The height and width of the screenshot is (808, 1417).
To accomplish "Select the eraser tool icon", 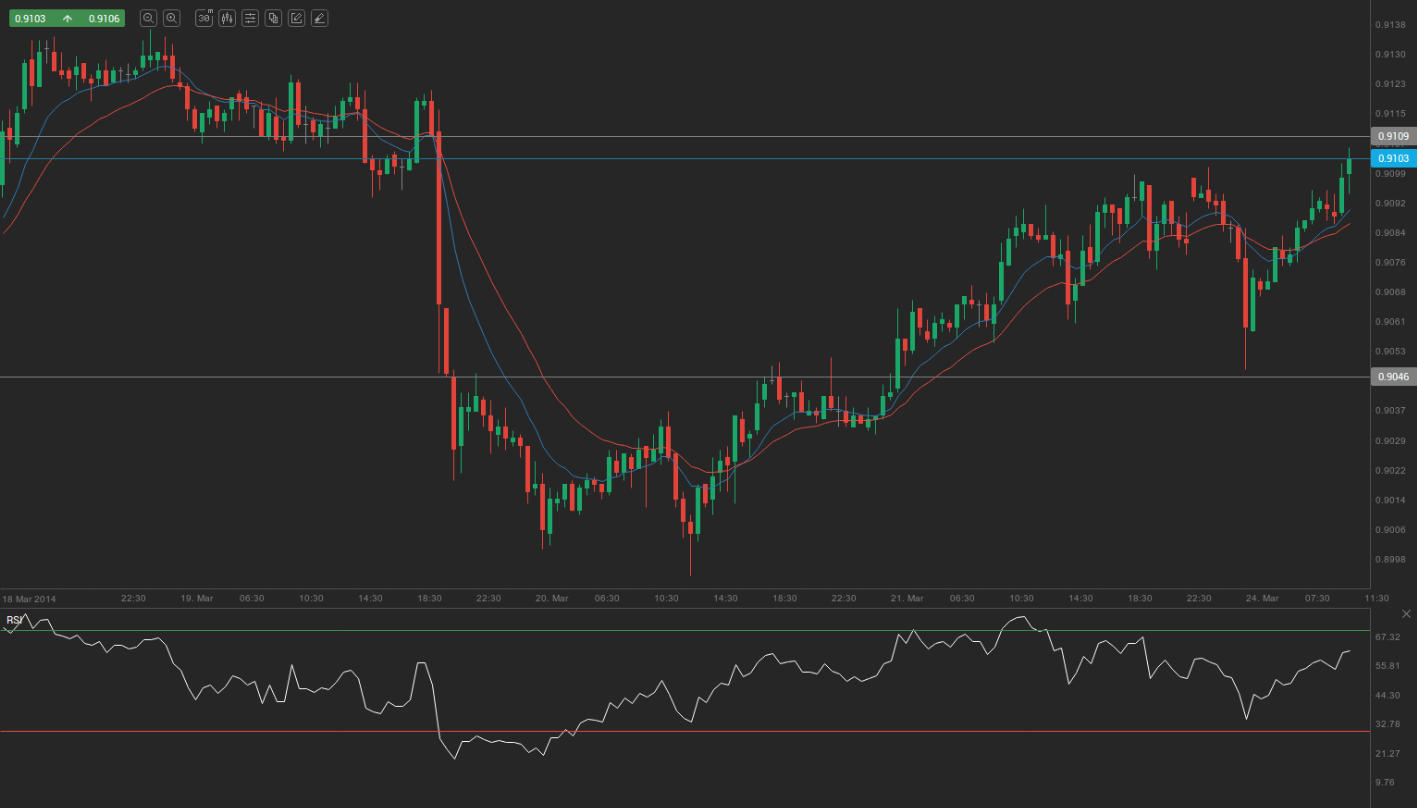I will [319, 18].
